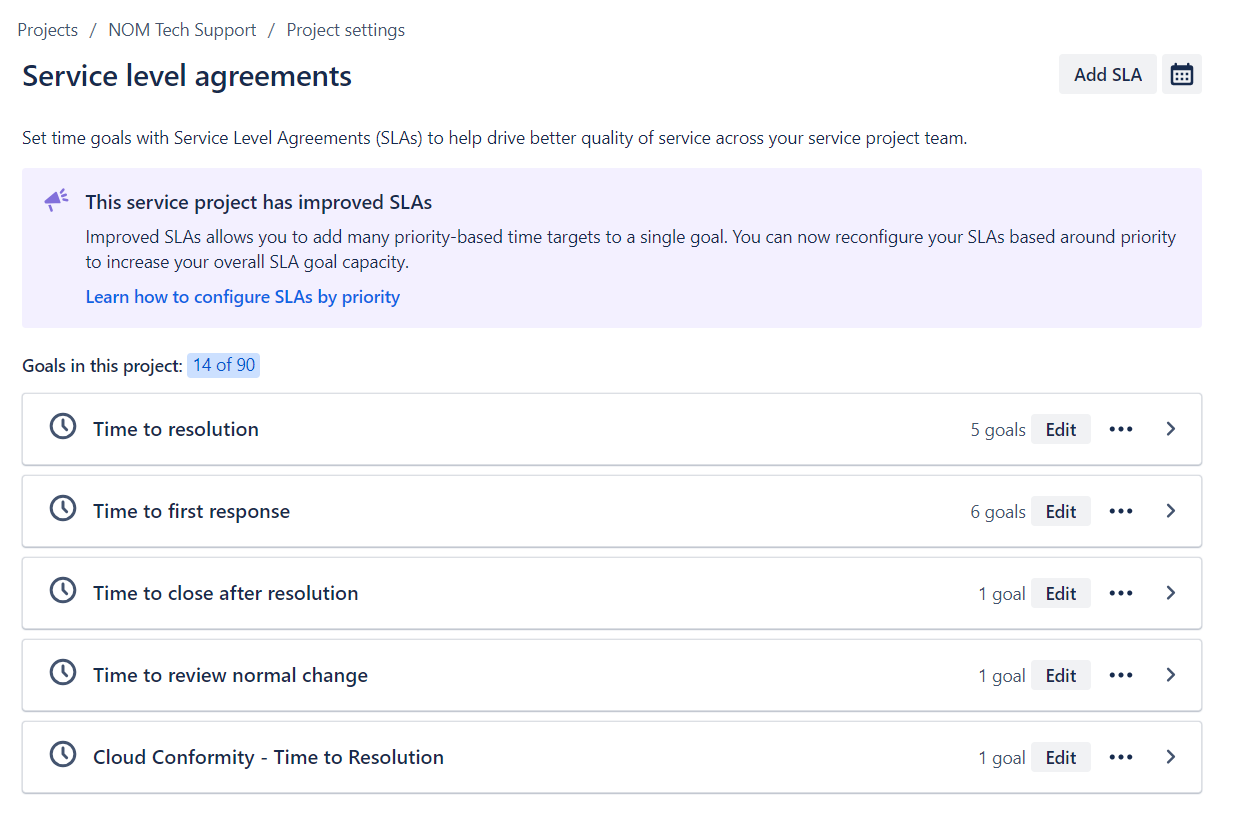Expand Time to close after resolution chevron

[1171, 593]
